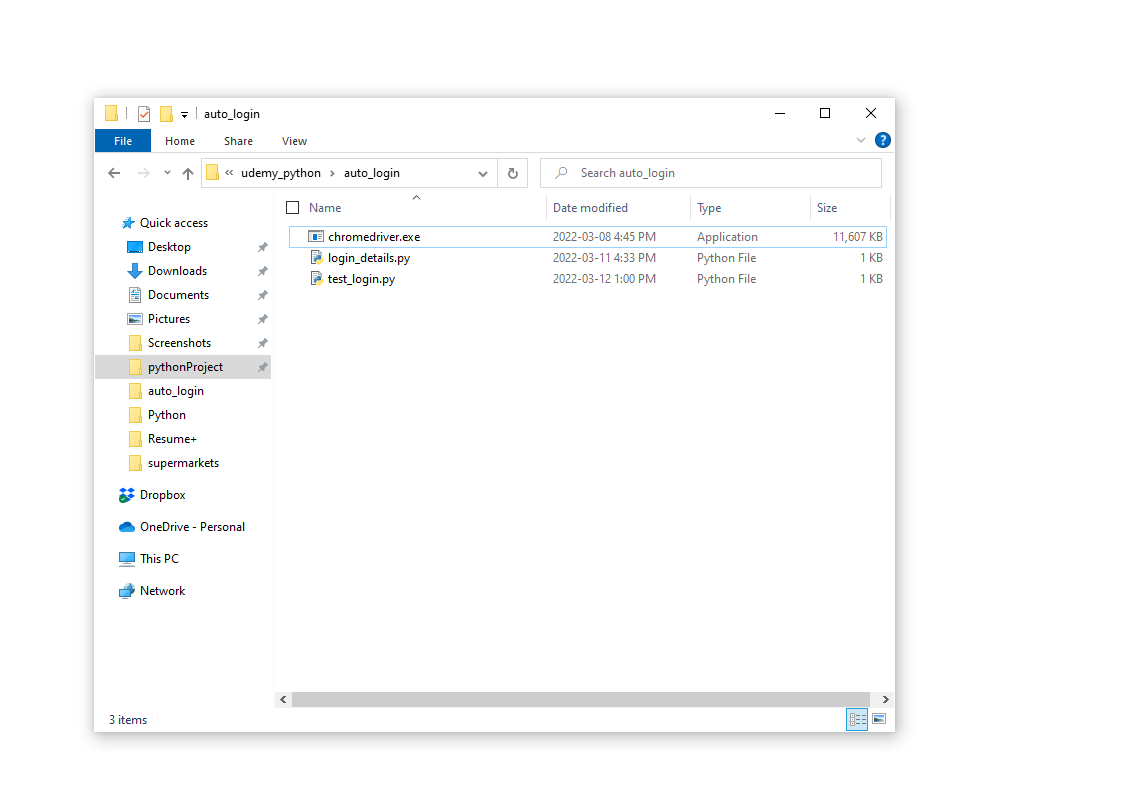The image size is (1124, 794).
Task: Open the Home ribbon tab
Action: (180, 140)
